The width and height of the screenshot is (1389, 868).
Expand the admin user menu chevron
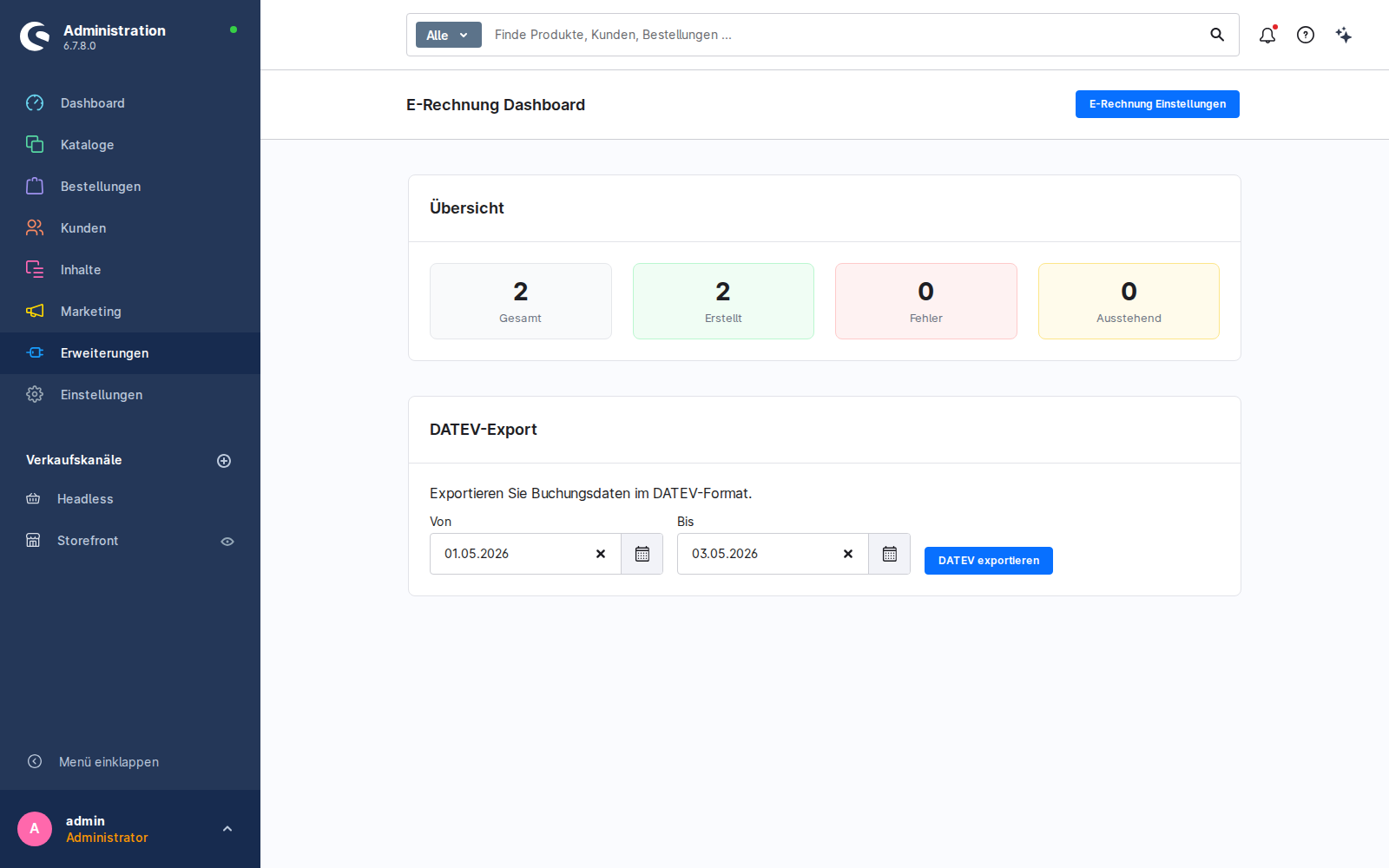pyautogui.click(x=227, y=829)
